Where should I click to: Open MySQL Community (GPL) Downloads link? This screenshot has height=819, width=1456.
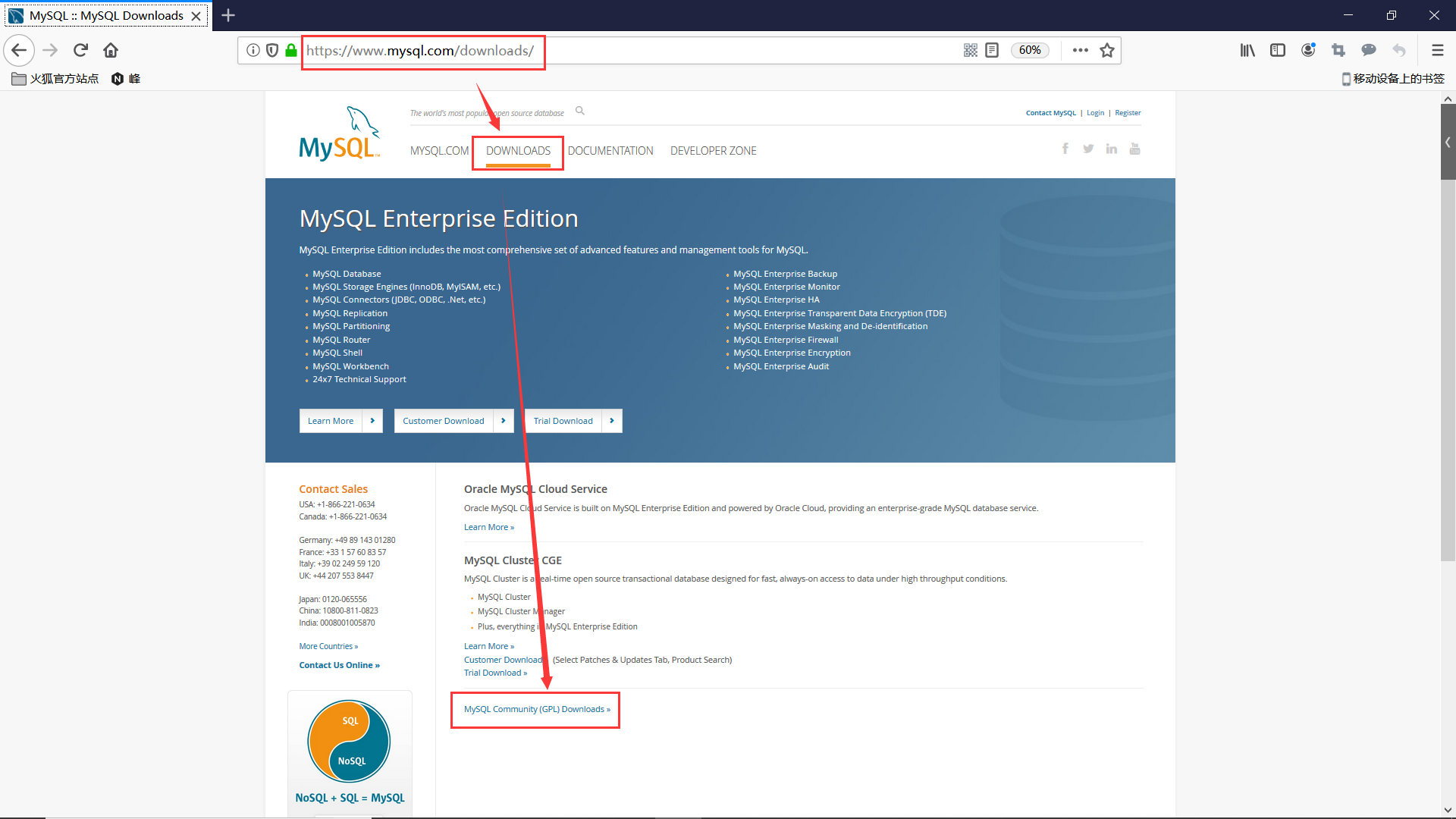pyautogui.click(x=536, y=710)
